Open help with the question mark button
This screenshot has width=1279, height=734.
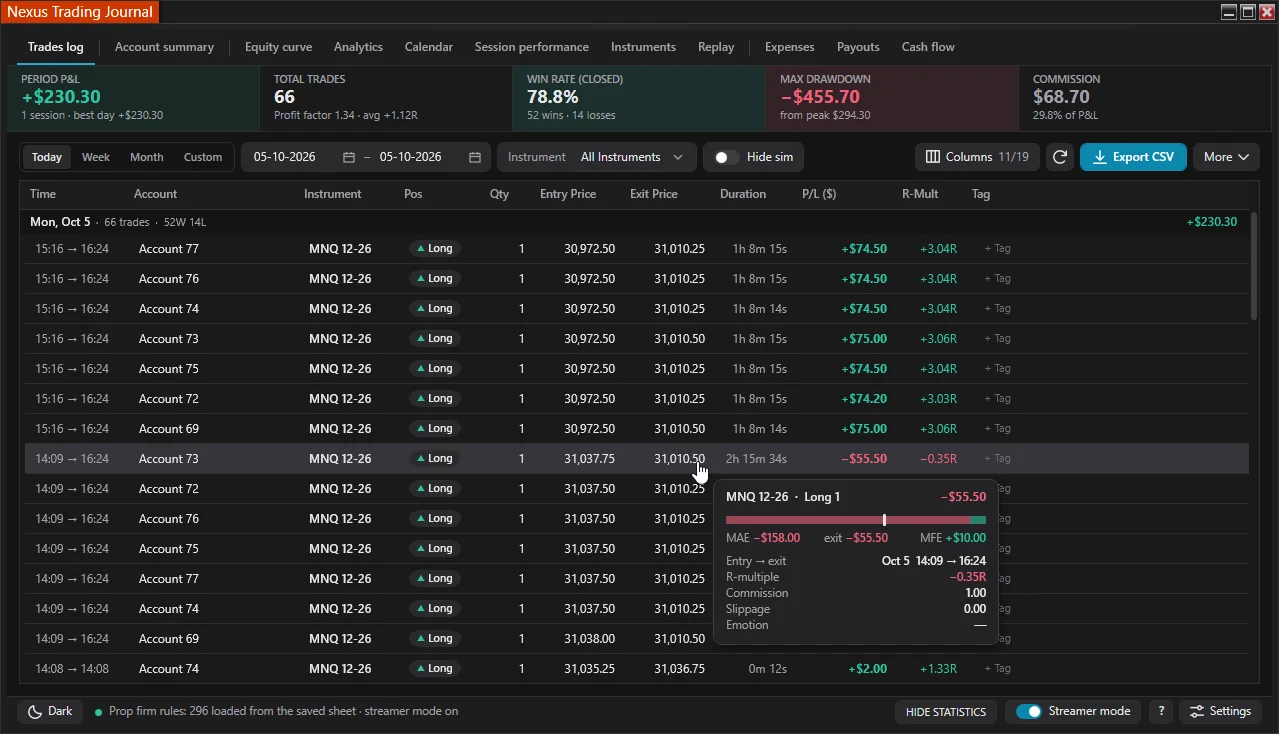point(1161,711)
